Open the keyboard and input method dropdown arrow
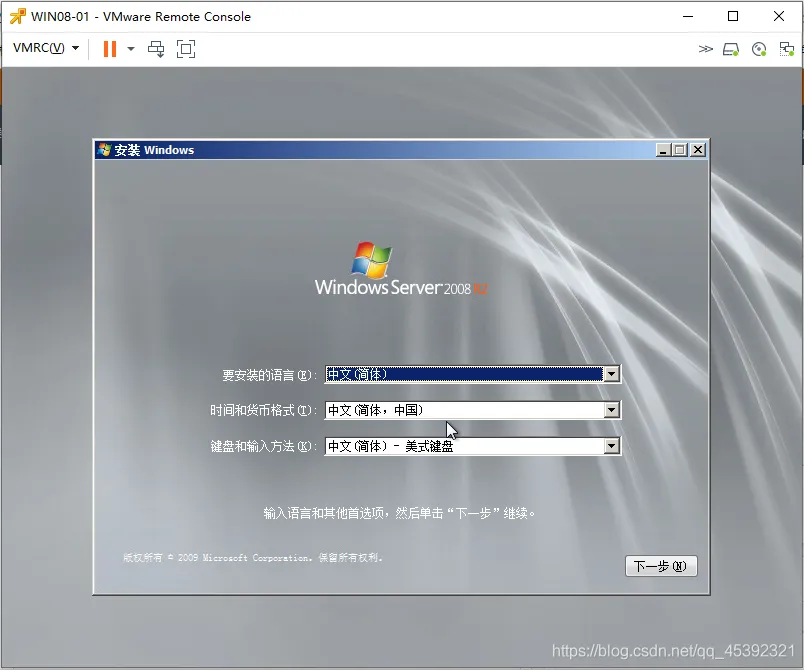804x670 pixels. [x=611, y=446]
